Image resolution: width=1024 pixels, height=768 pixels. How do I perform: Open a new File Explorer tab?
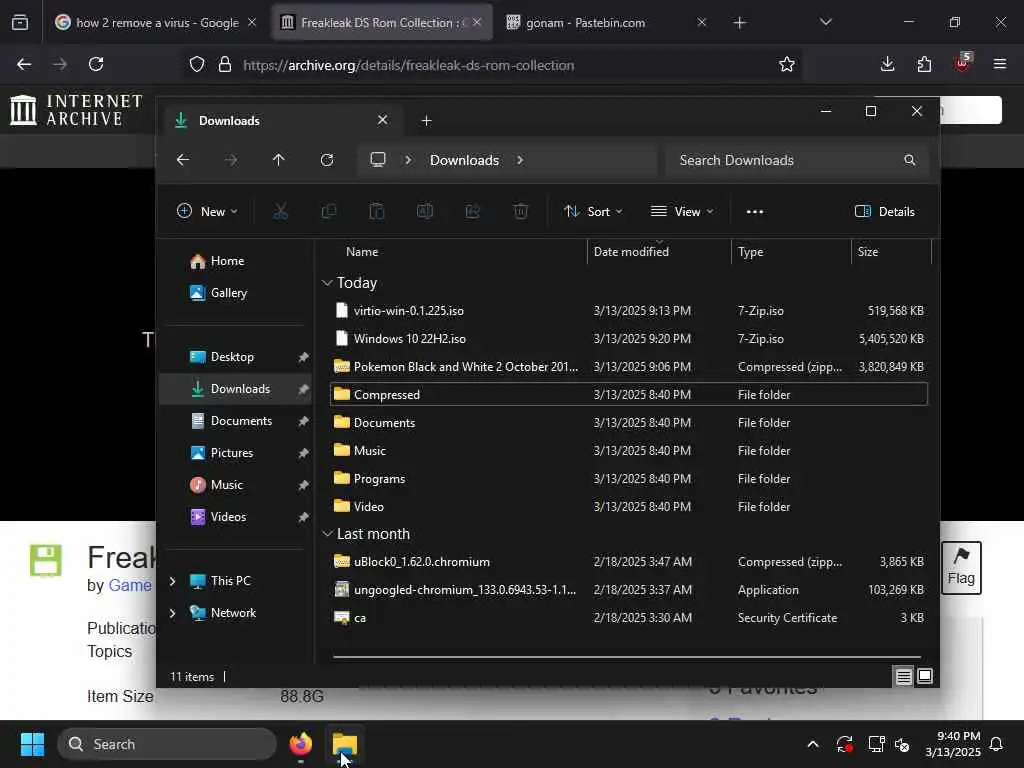426,121
